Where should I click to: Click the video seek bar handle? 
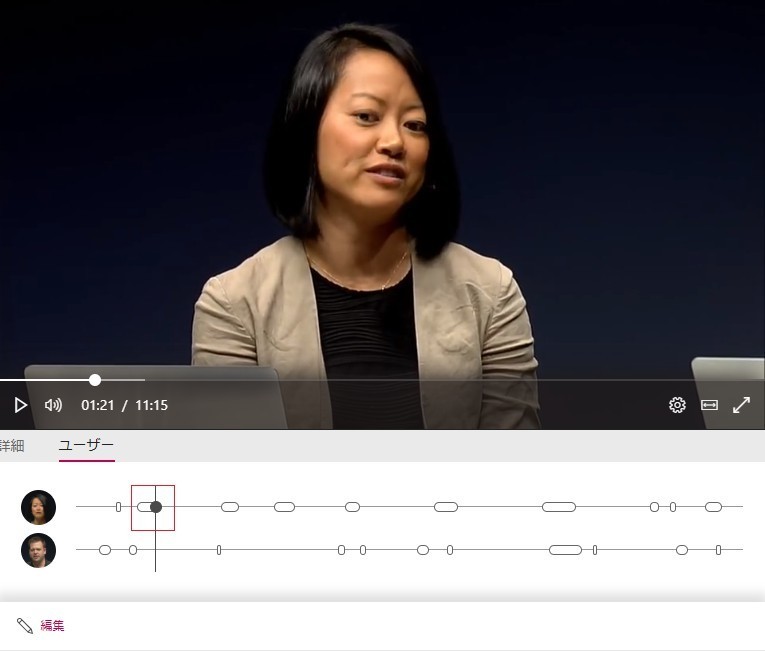(95, 380)
